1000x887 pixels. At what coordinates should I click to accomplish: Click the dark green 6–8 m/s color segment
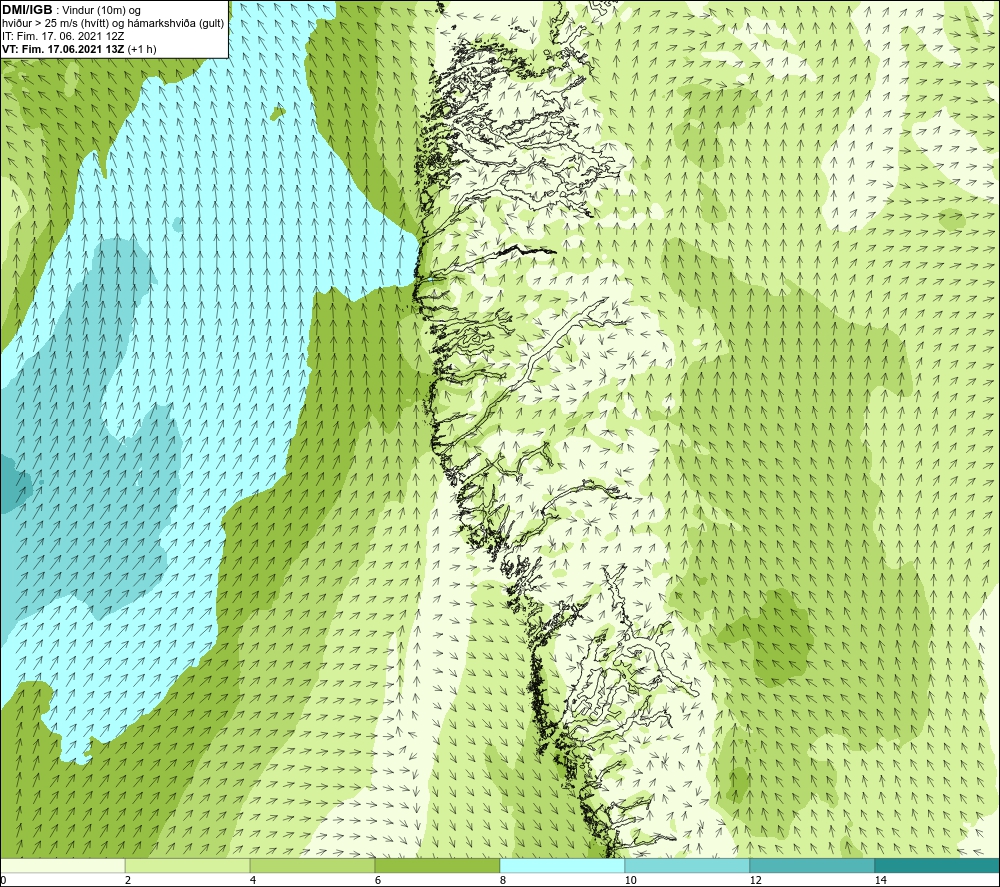point(437,866)
